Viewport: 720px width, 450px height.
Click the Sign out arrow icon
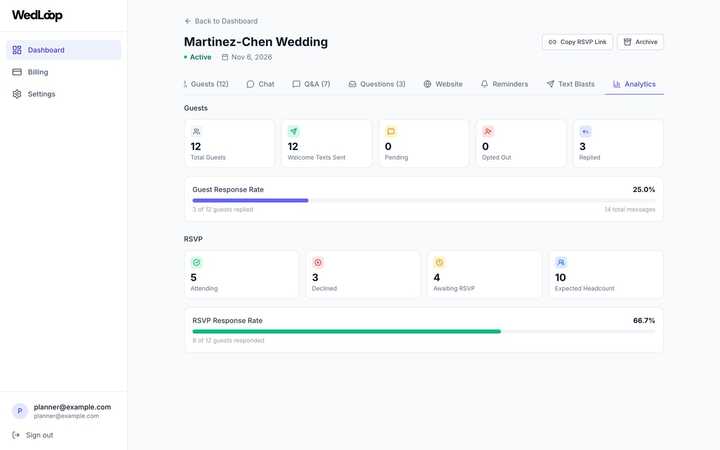coord(16,435)
